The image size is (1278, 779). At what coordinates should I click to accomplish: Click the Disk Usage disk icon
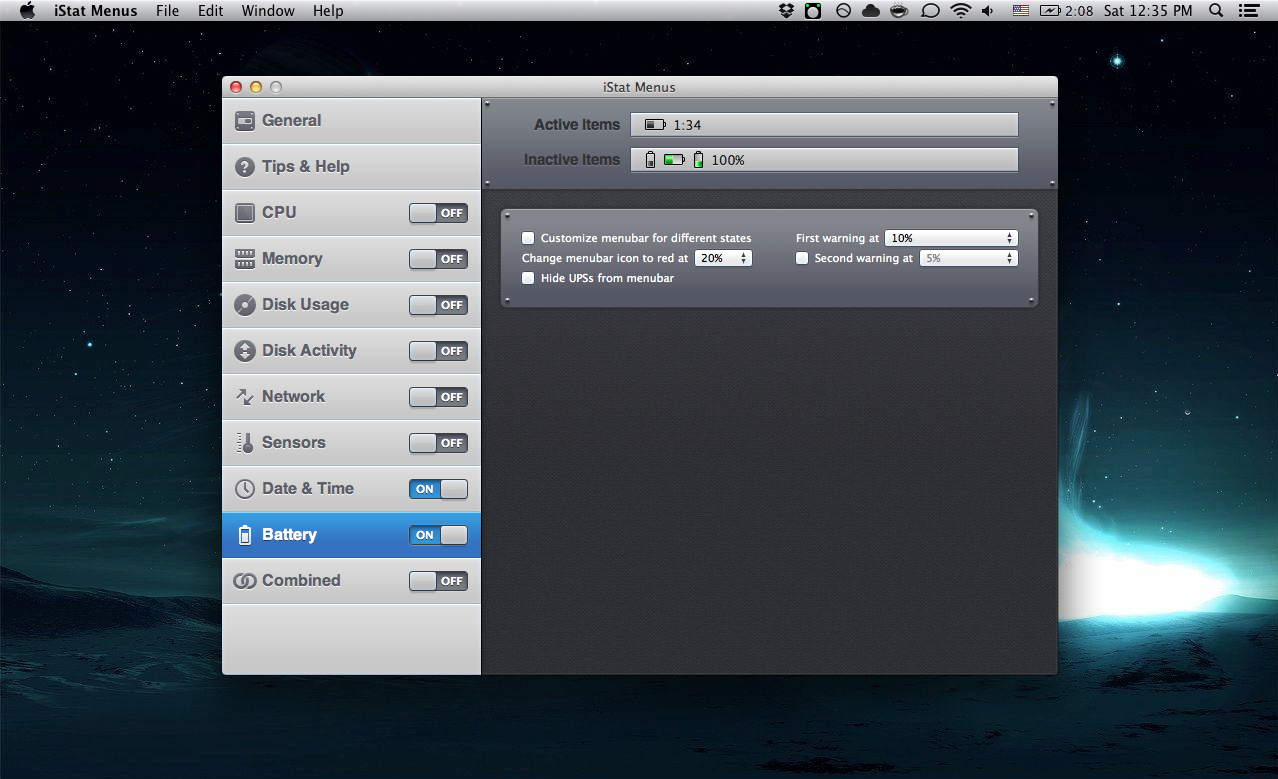pyautogui.click(x=245, y=305)
